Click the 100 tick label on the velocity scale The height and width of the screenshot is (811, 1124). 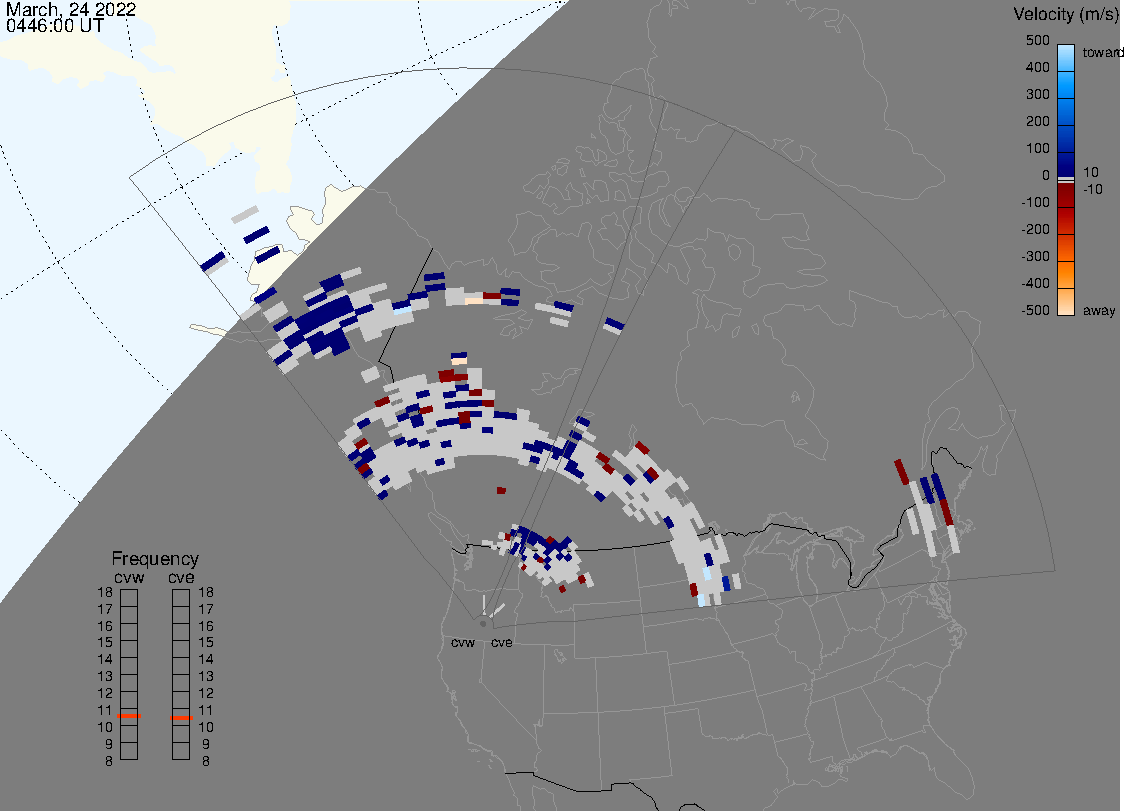pos(1037,148)
